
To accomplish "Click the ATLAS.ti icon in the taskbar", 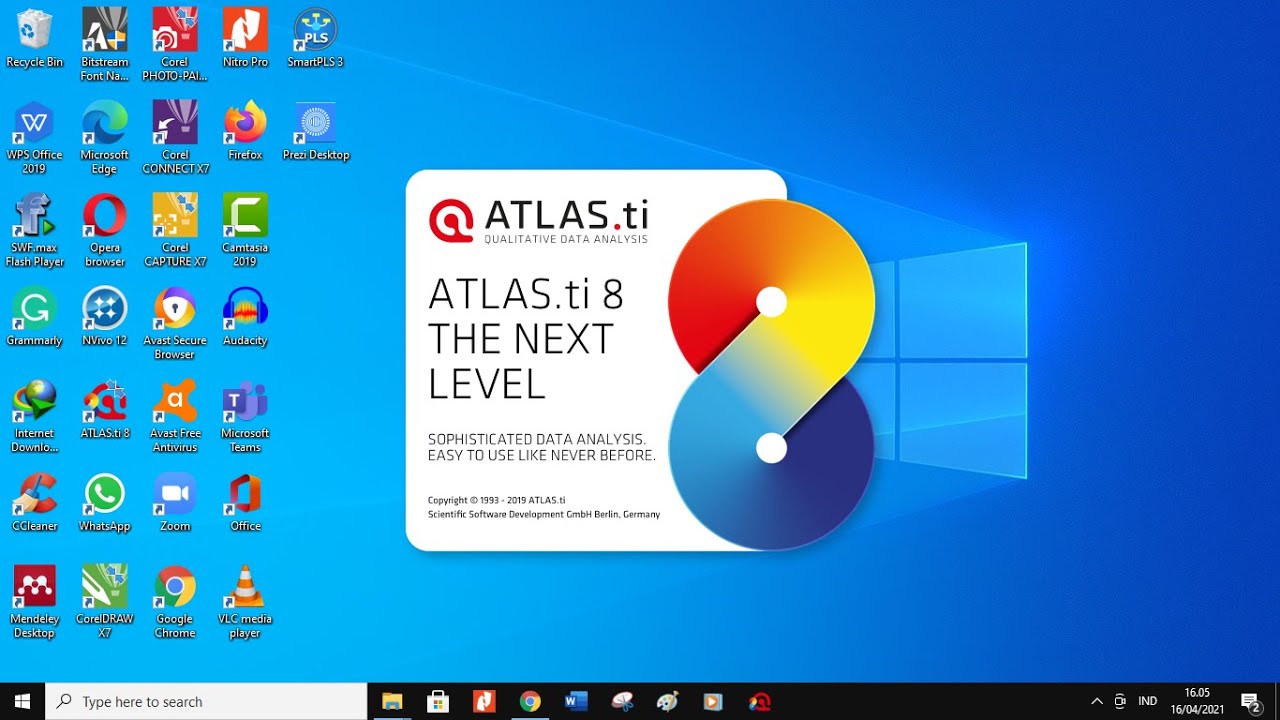I will point(760,701).
